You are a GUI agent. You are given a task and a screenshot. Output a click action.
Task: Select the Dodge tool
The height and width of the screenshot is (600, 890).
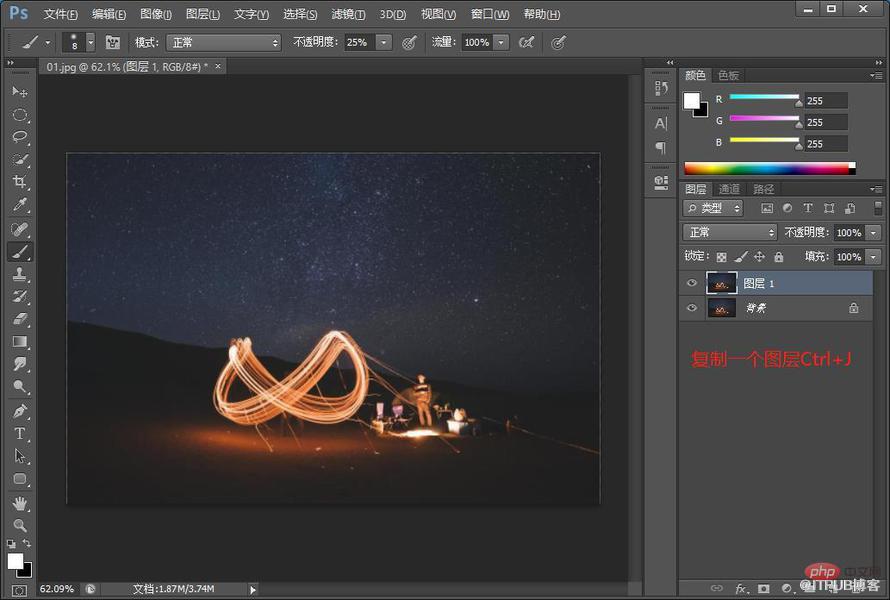[x=19, y=387]
